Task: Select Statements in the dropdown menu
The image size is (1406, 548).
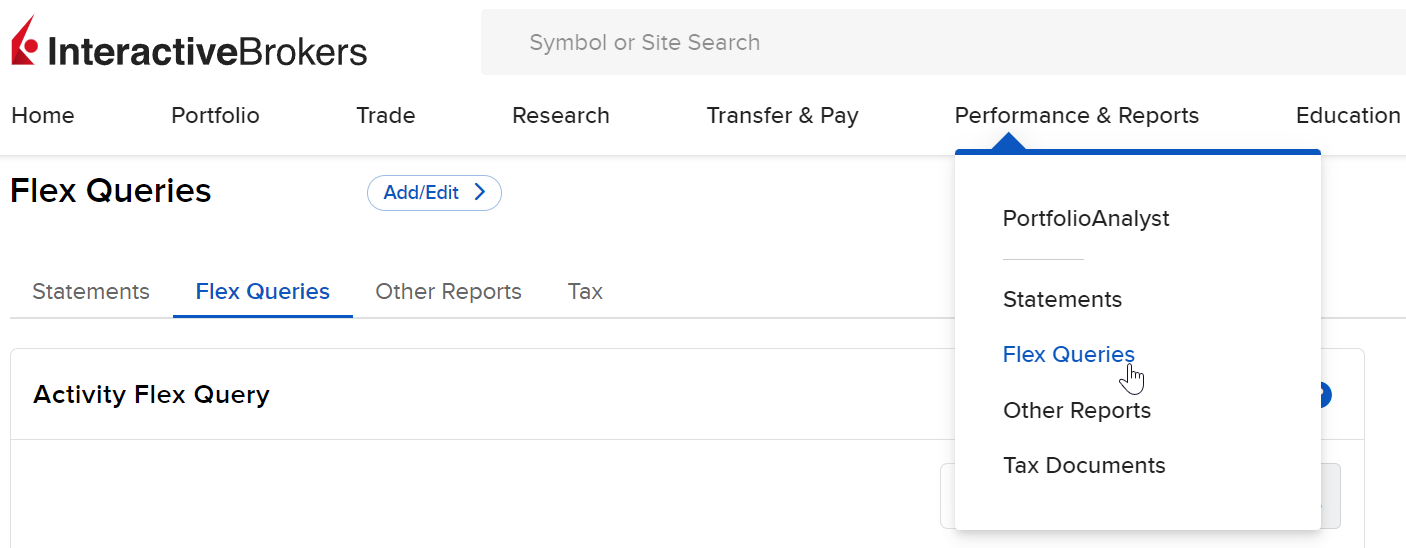Action: (1062, 300)
